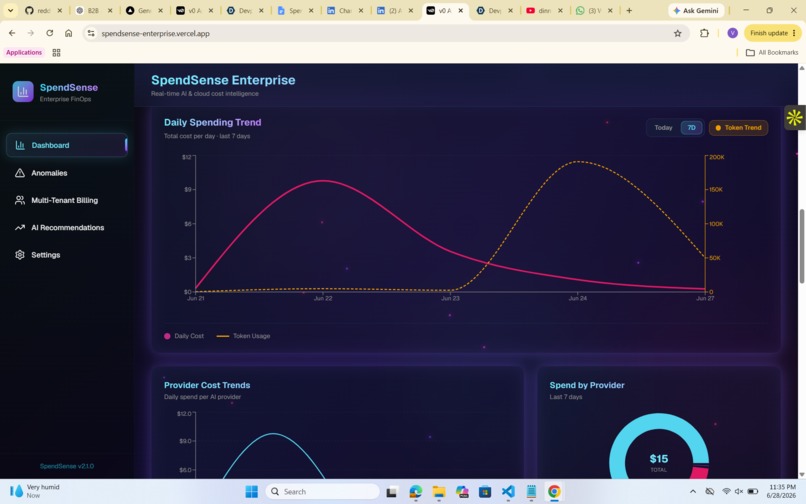Switch to the YouTube dinn tab

544,10
